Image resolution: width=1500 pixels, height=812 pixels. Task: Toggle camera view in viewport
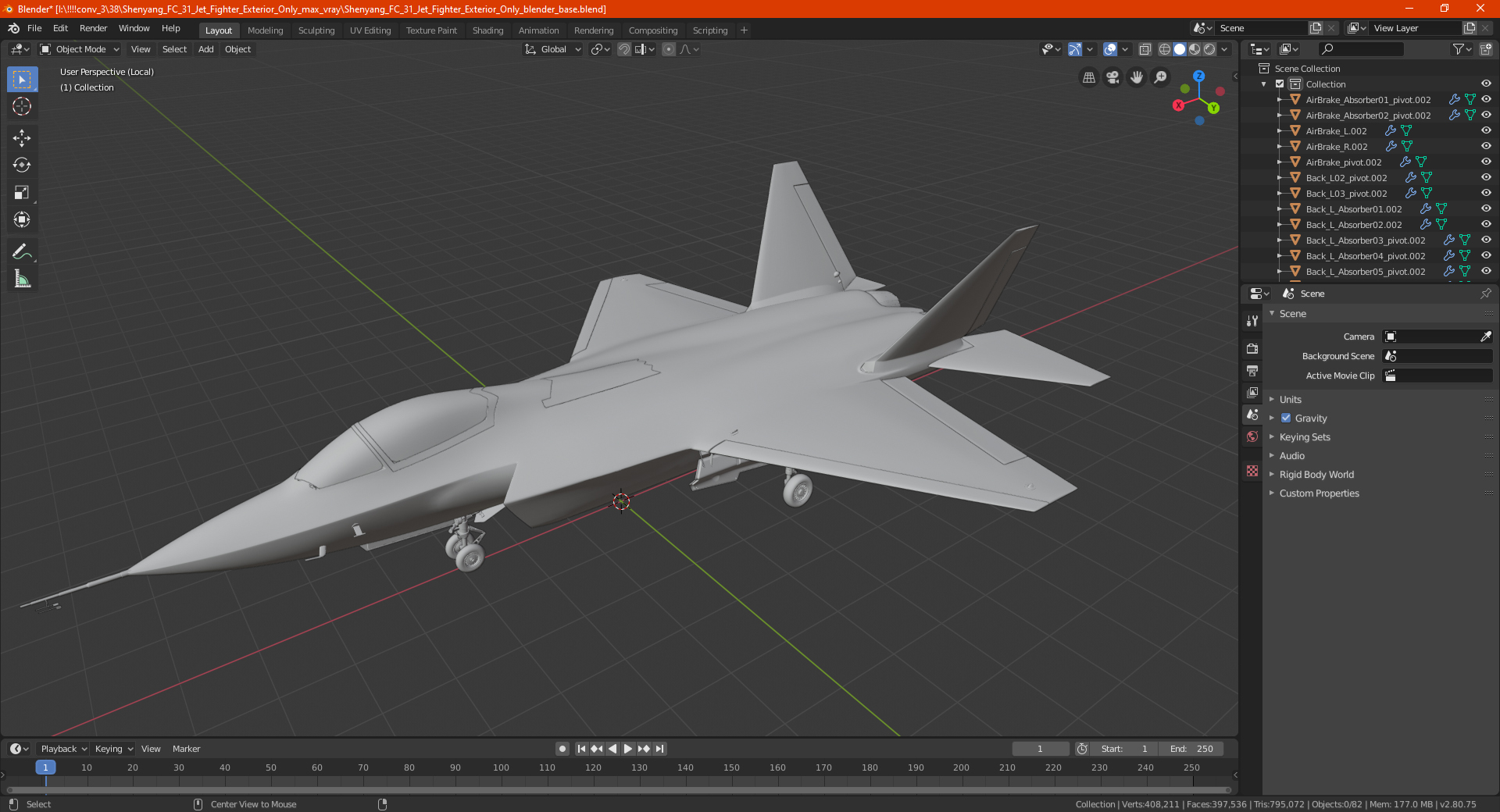(1112, 77)
